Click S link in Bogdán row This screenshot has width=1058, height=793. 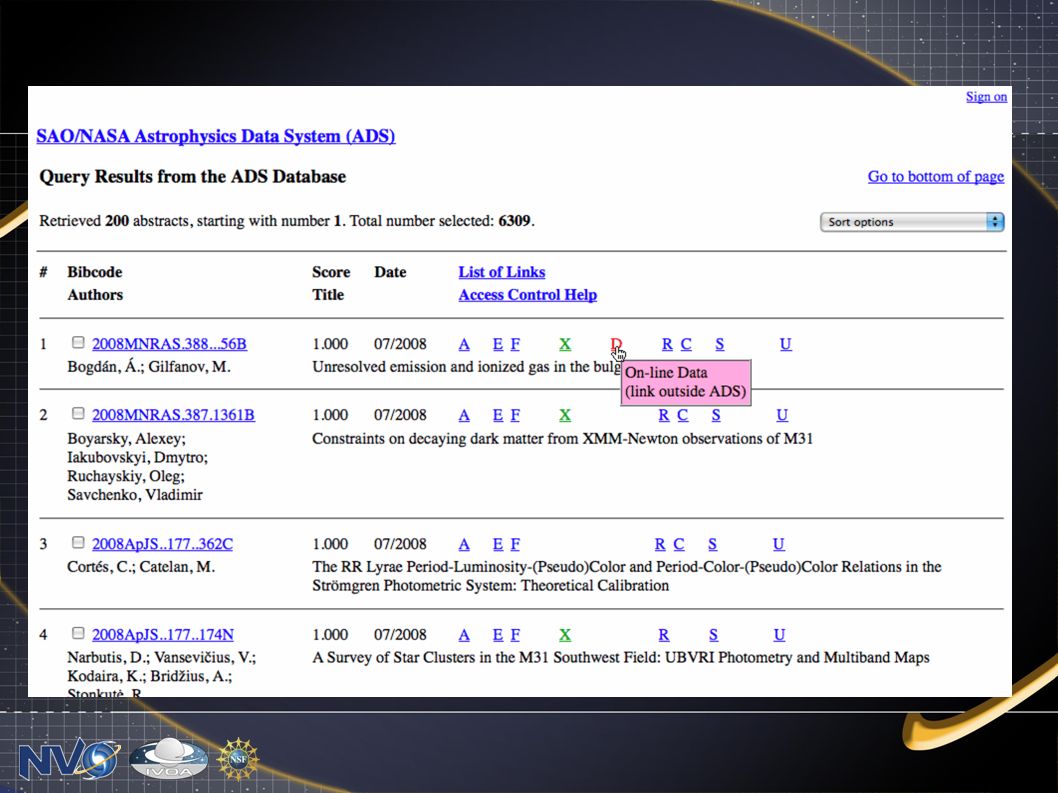point(720,344)
